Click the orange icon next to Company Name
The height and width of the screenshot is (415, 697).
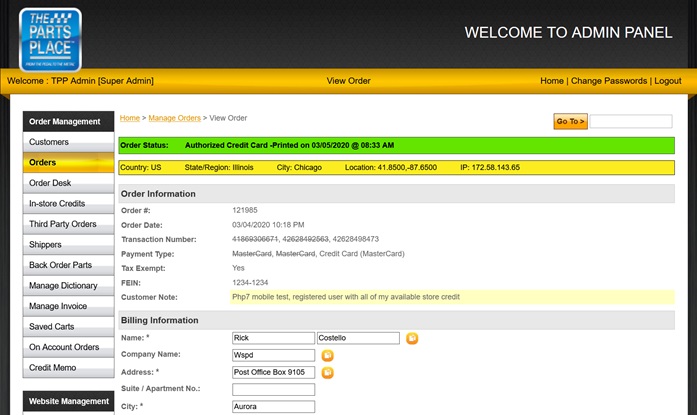point(327,355)
